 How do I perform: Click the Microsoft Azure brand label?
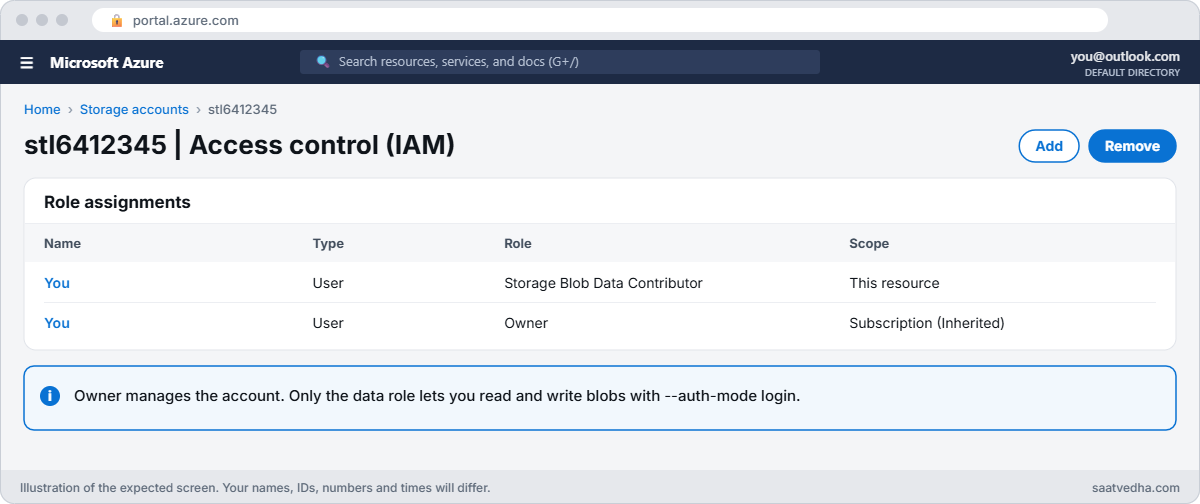click(x=107, y=62)
